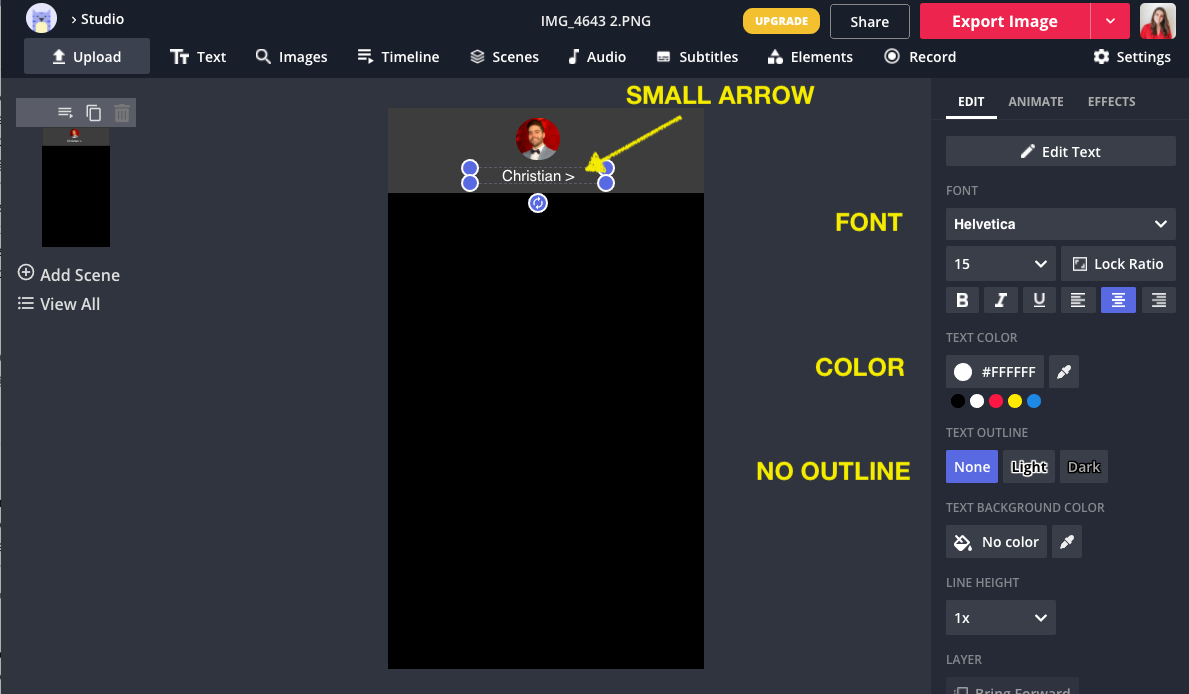Click the Lock Ratio button
Viewport: 1189px width, 694px height.
tap(1118, 264)
